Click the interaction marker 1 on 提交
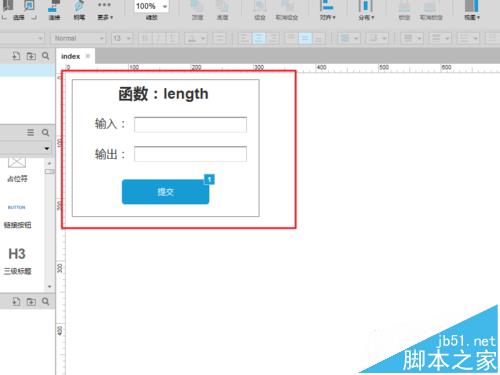The height and width of the screenshot is (375, 500). point(209,179)
